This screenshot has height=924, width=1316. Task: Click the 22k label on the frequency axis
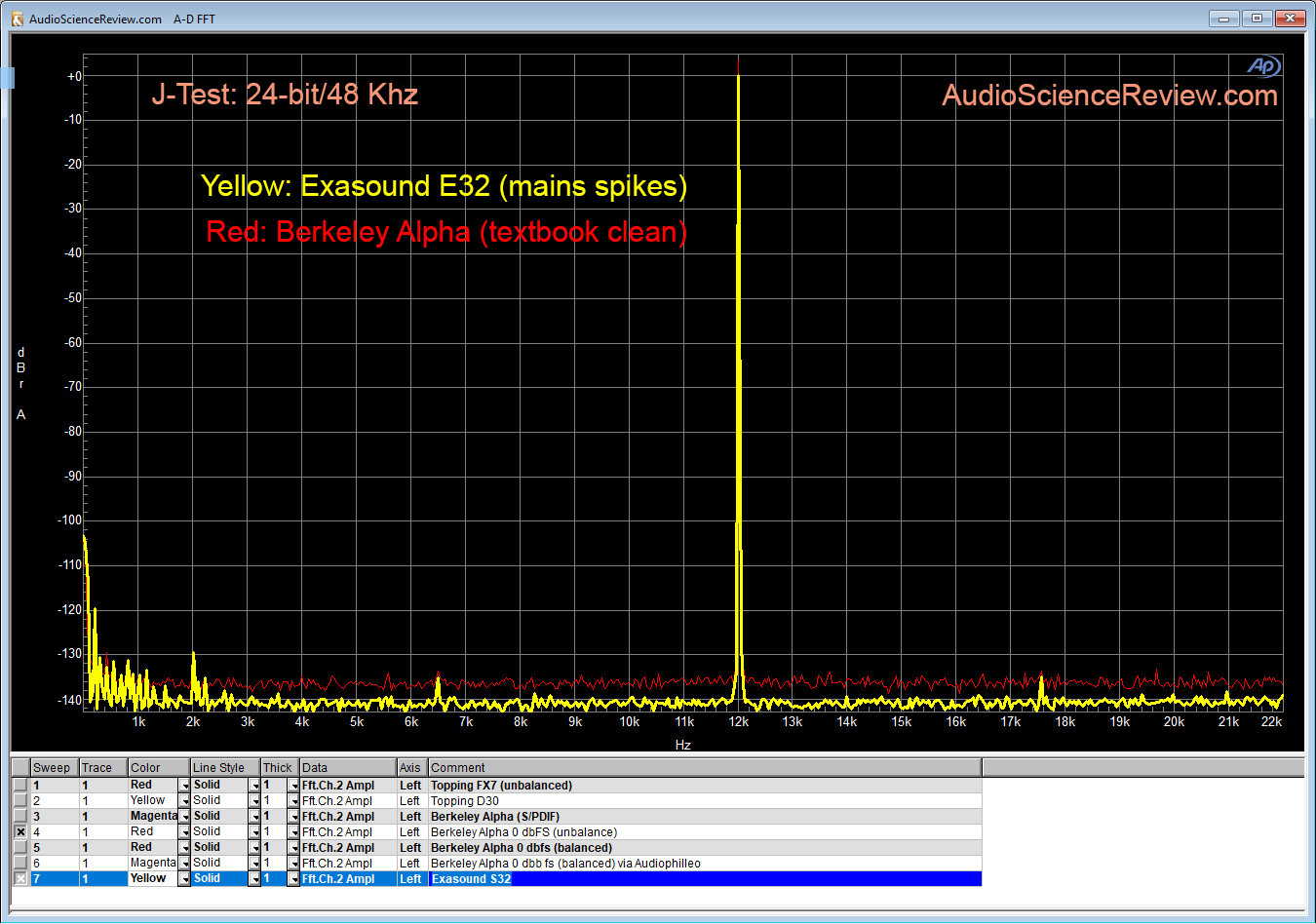[1271, 722]
